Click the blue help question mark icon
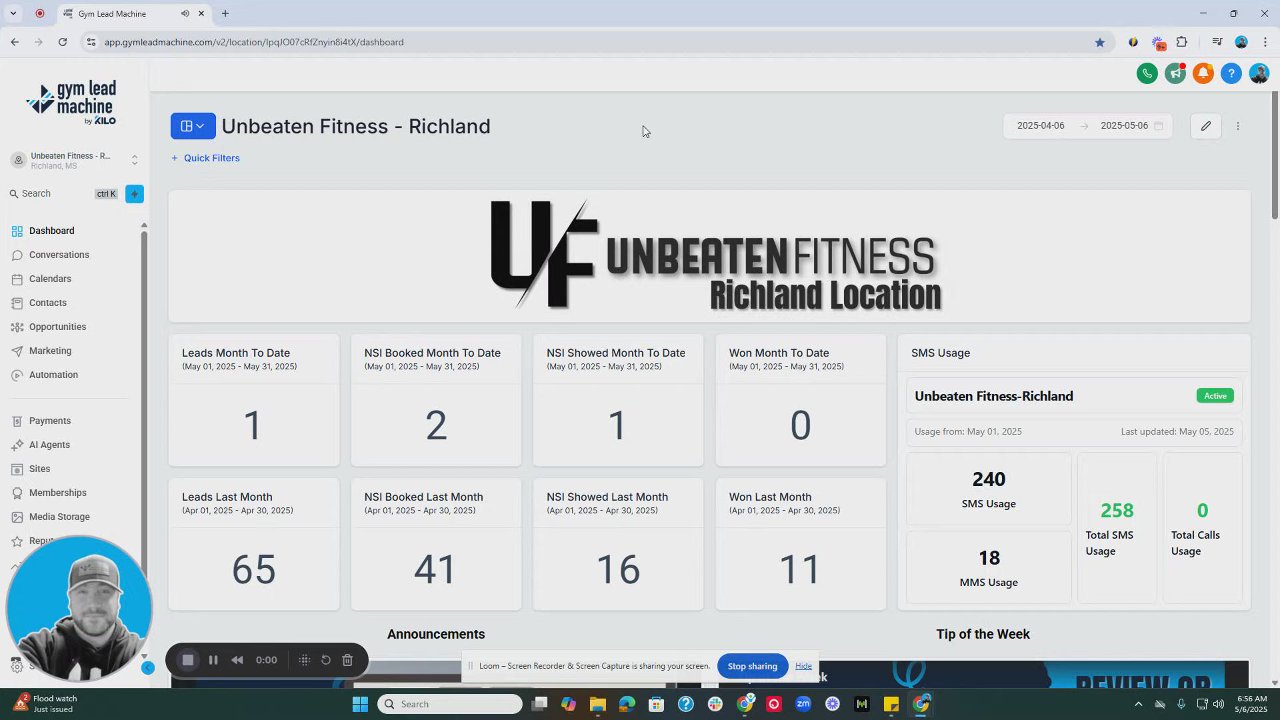Screen dimensions: 1280x720 (x=1231, y=73)
